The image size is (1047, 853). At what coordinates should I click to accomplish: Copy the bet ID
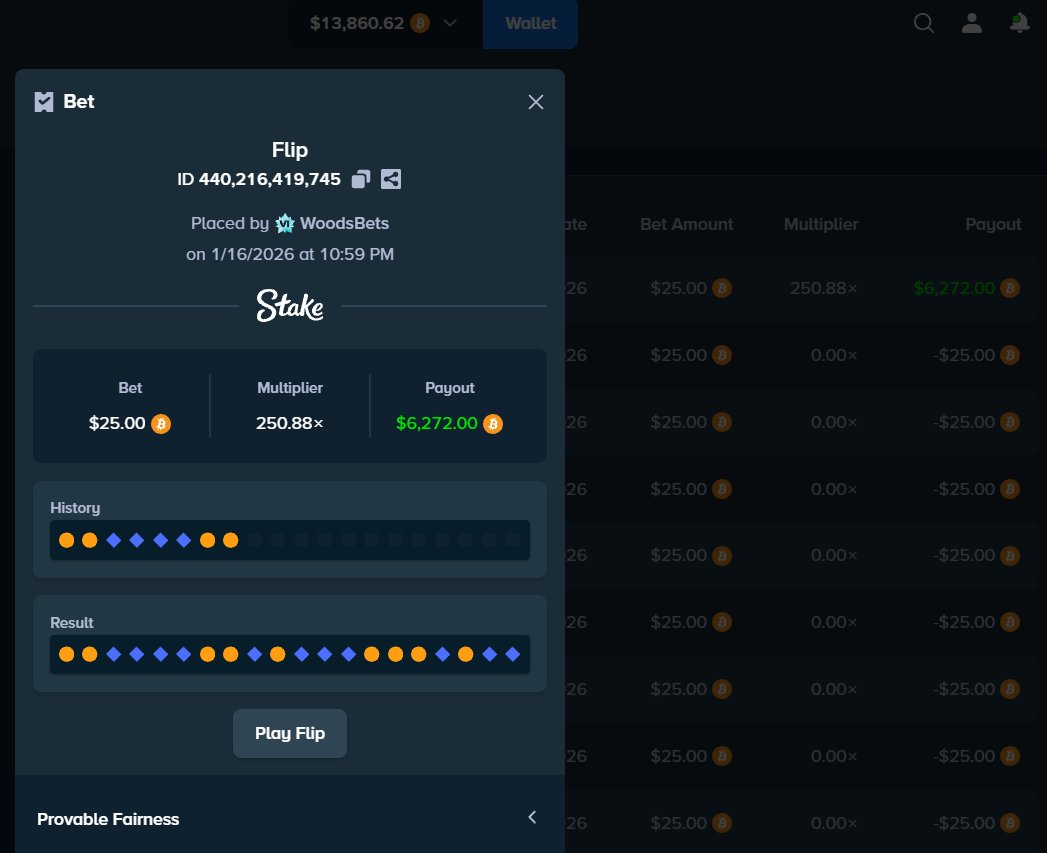(361, 179)
